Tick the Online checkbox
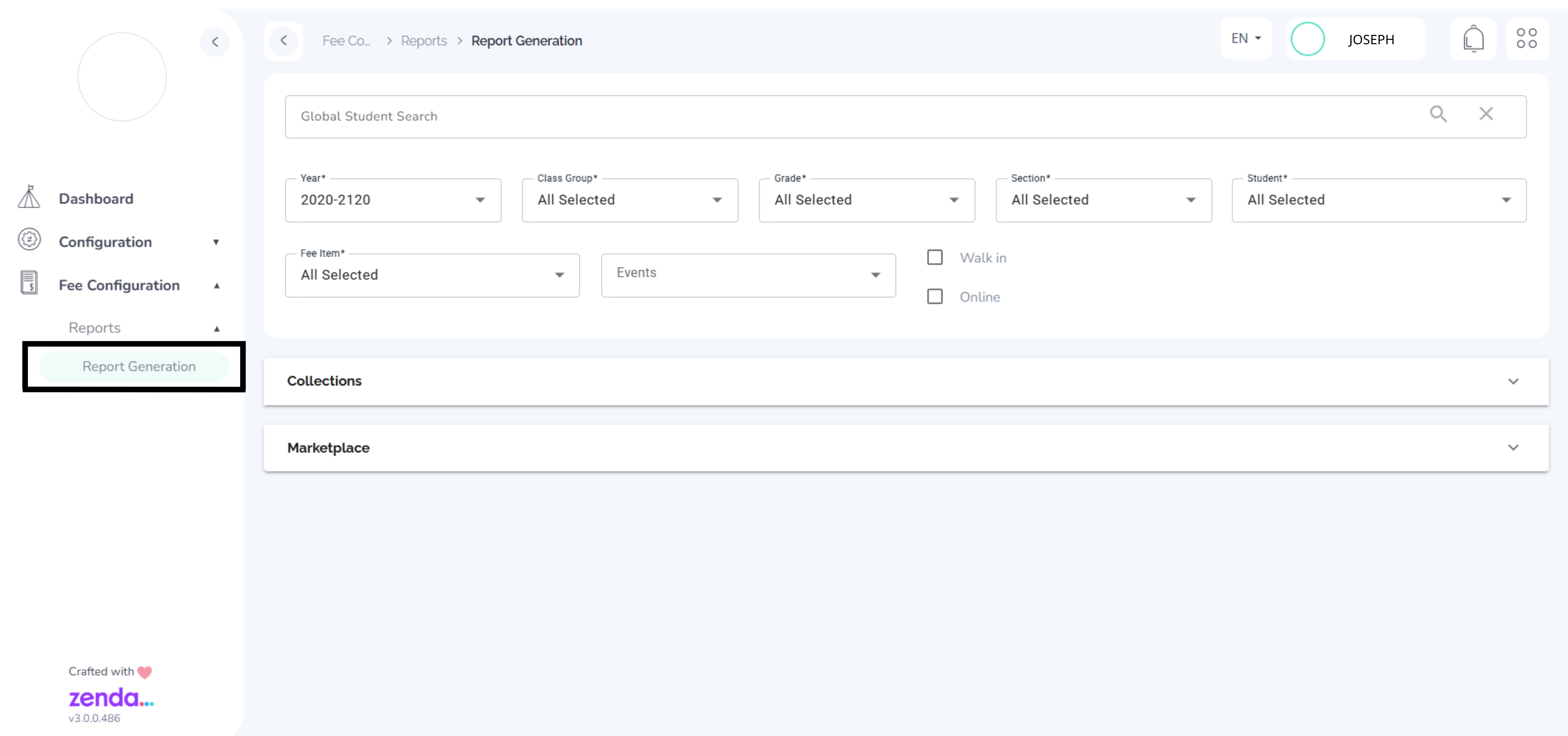The image size is (1568, 736). (934, 297)
